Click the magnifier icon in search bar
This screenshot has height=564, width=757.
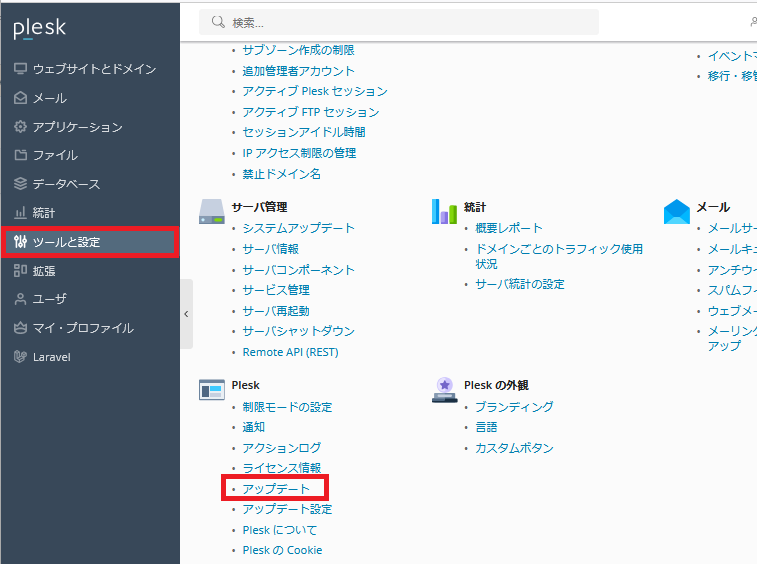(218, 22)
